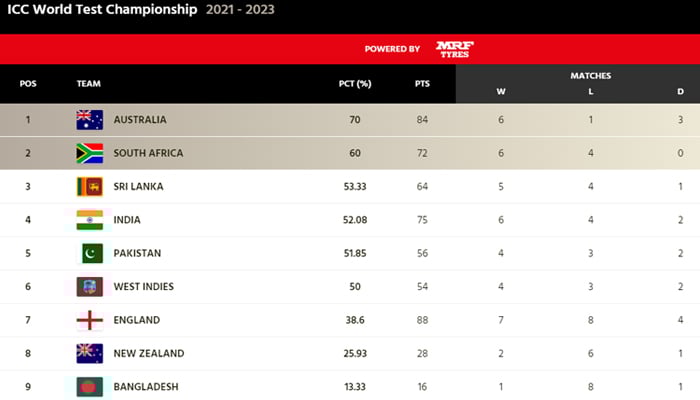Select the TEAM column header
Viewport: 700px width, 400px height.
coord(88,83)
